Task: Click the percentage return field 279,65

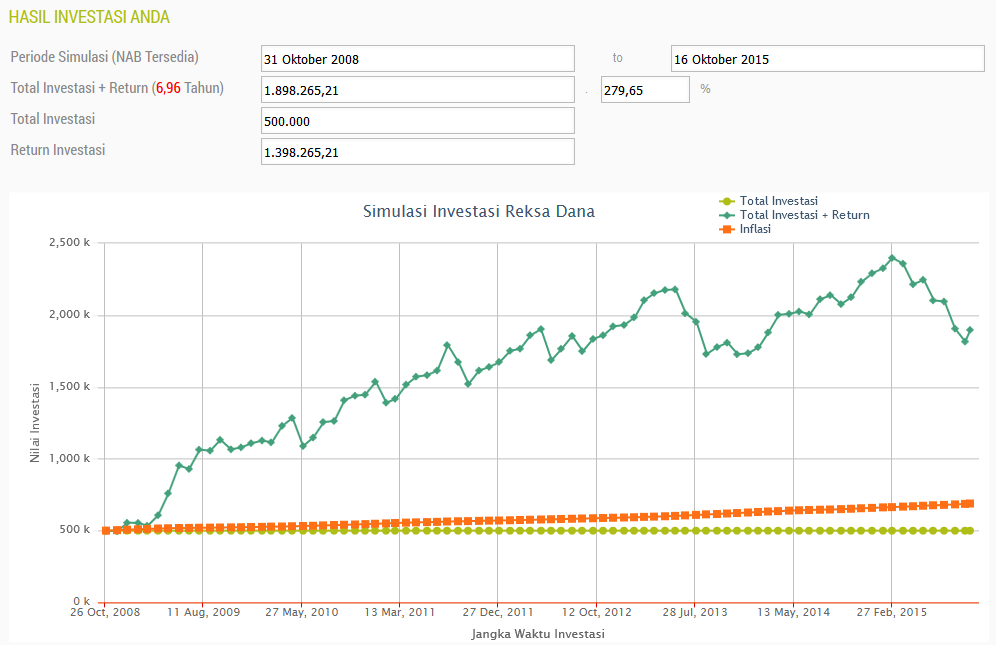Action: tap(644, 90)
